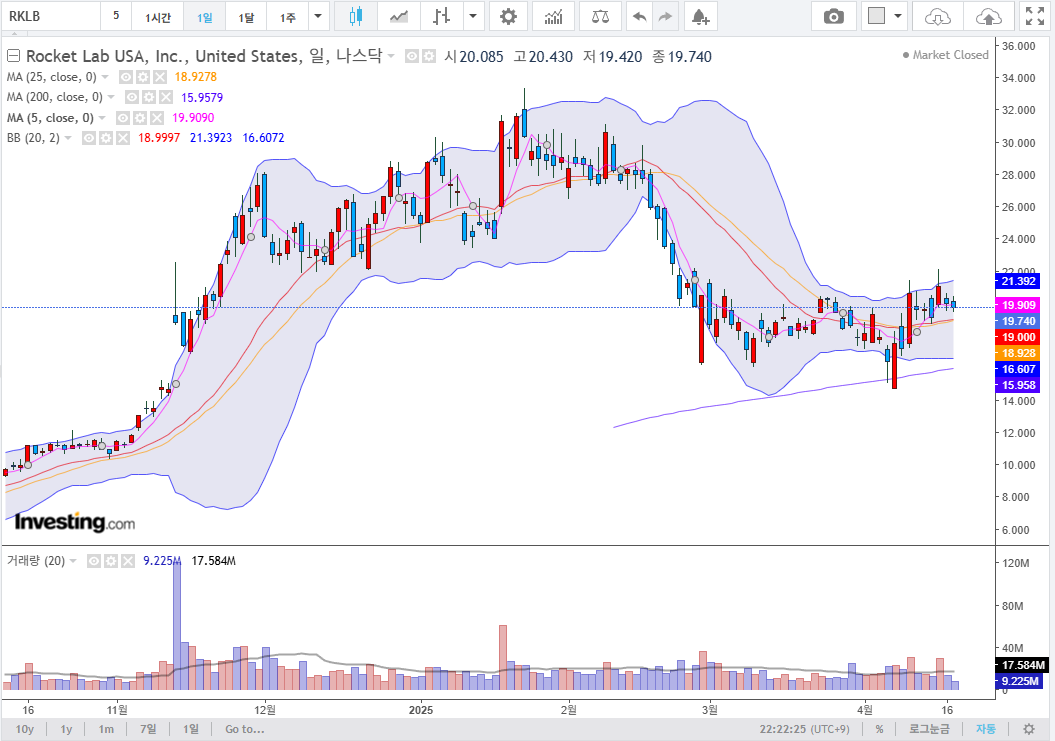Switch to the area chart style icon

(x=399, y=16)
